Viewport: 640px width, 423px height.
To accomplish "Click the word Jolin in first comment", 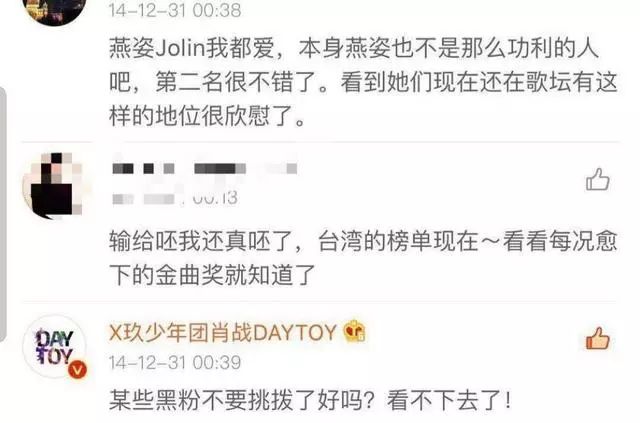I will [179, 49].
